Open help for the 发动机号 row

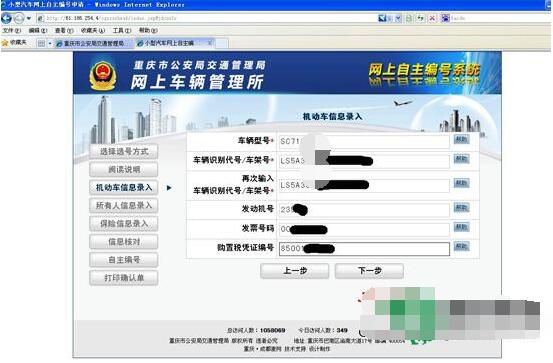(x=461, y=207)
